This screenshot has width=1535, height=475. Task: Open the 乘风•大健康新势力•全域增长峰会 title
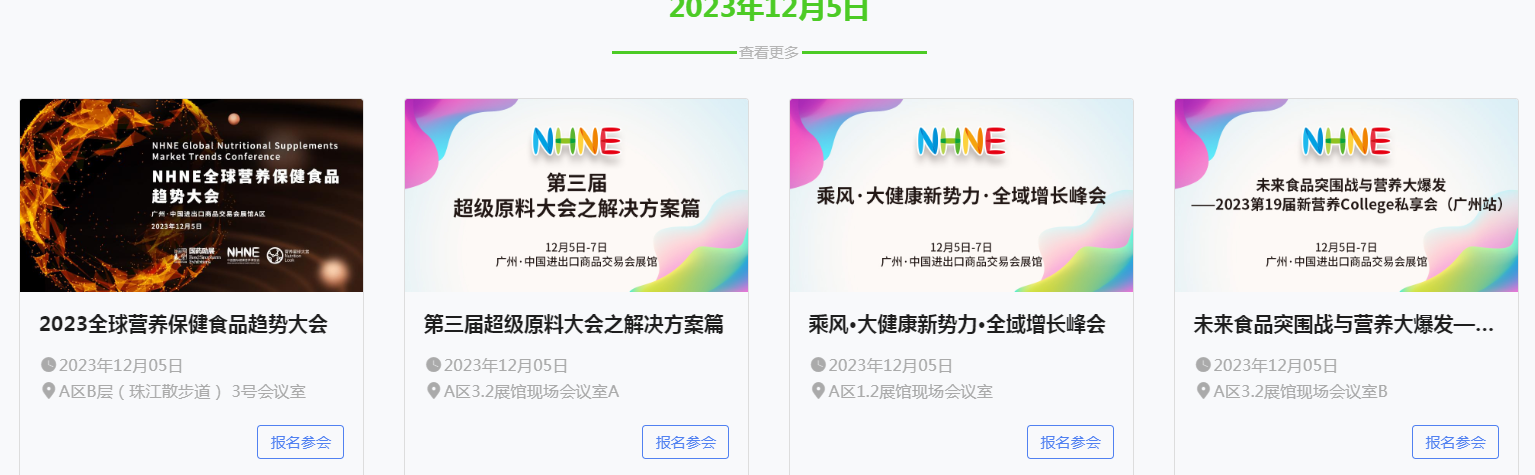pos(957,324)
